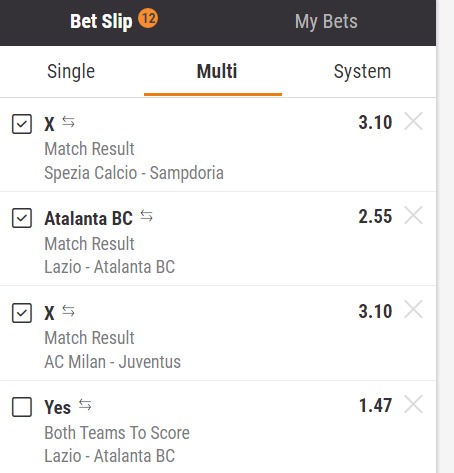The height and width of the screenshot is (473, 454).
Task: Click swap arrows icon next to Atalanta BC
Action: coord(146,216)
